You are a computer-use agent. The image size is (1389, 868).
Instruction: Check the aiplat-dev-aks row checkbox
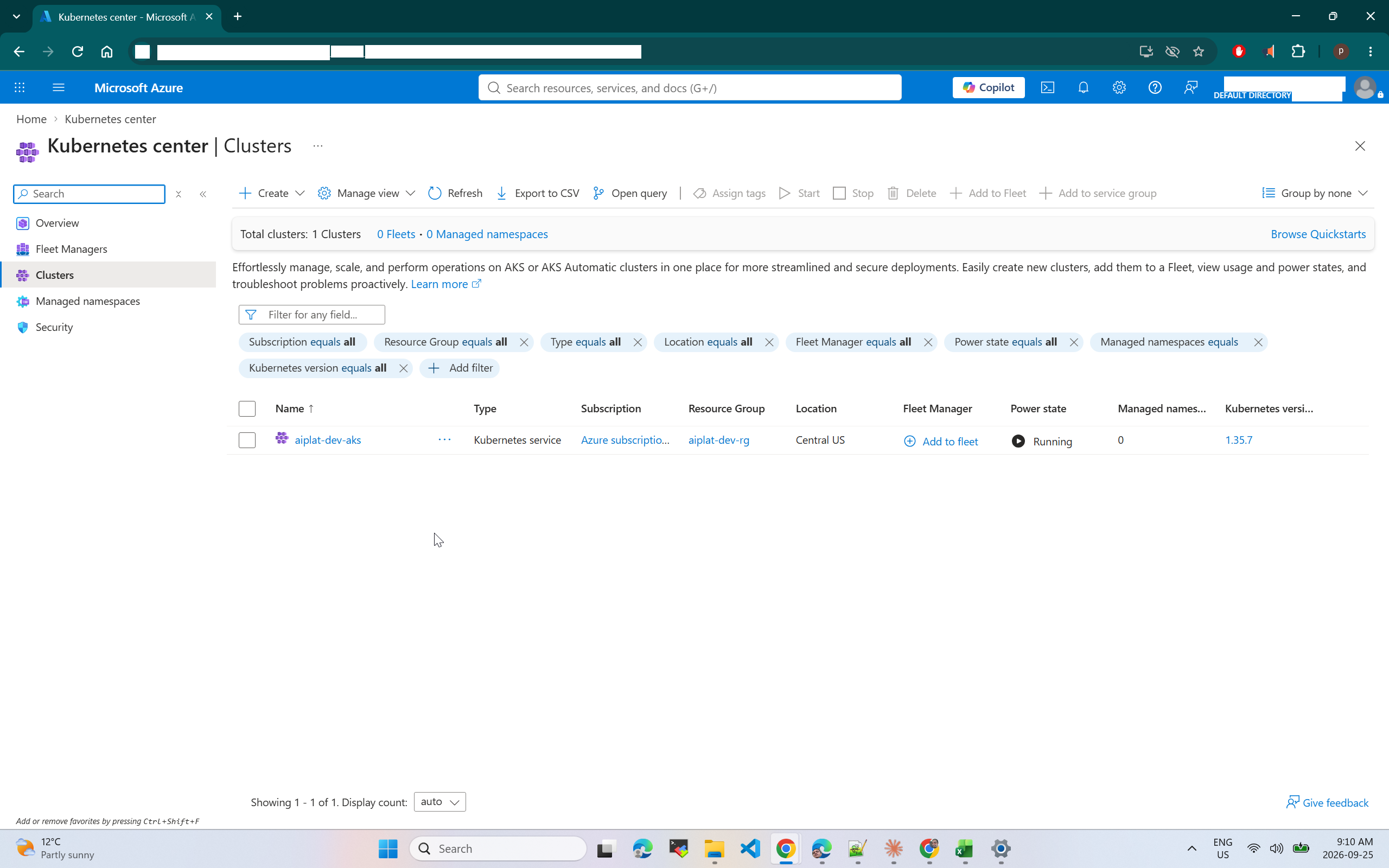pyautogui.click(x=247, y=440)
